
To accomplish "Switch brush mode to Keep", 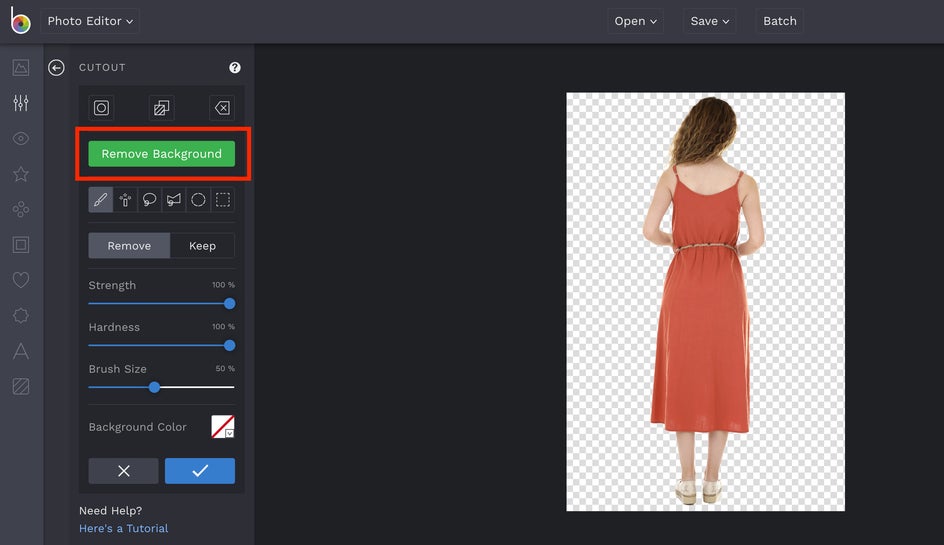I will pos(202,246).
